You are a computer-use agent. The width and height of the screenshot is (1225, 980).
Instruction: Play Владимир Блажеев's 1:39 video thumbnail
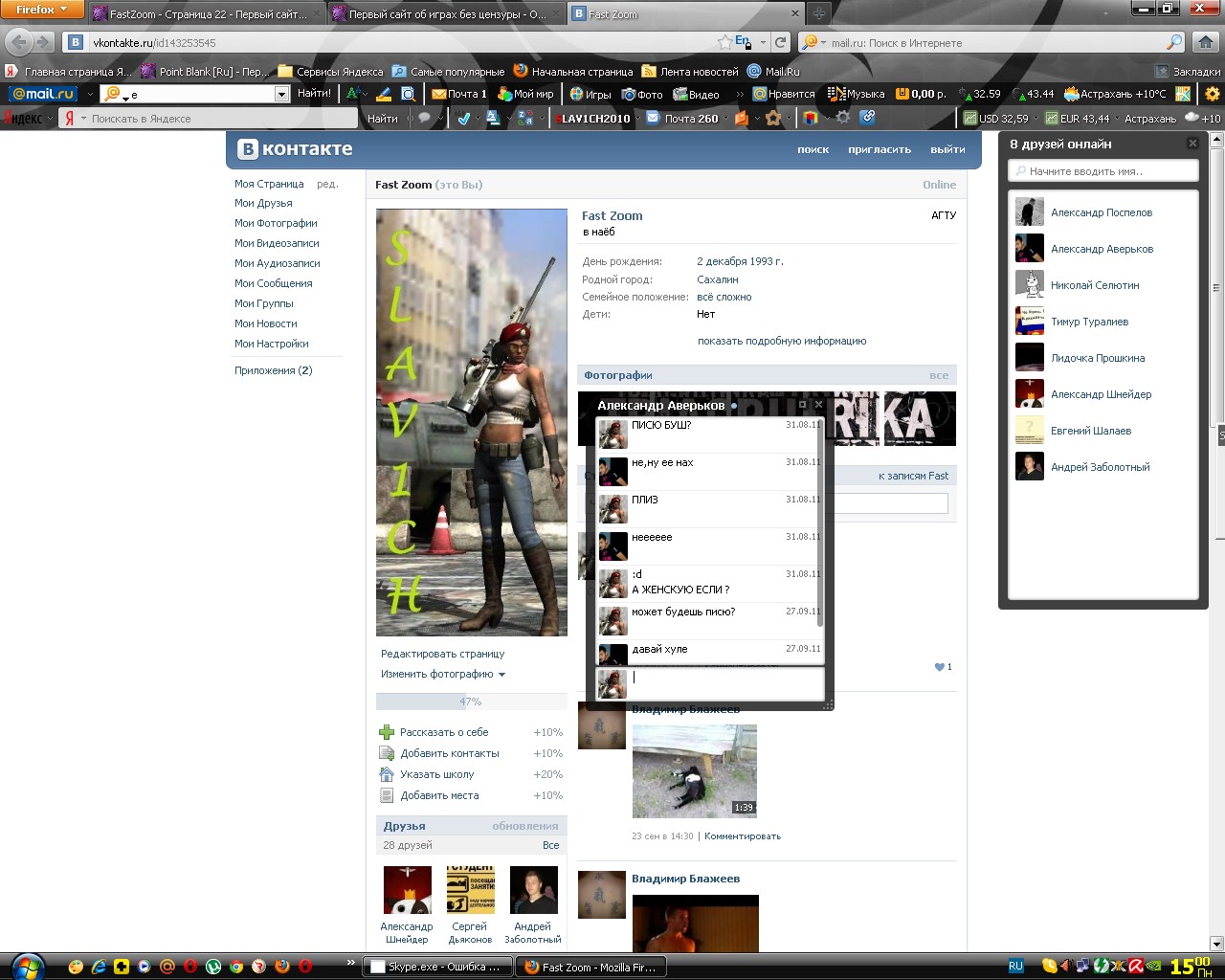pyautogui.click(x=695, y=771)
